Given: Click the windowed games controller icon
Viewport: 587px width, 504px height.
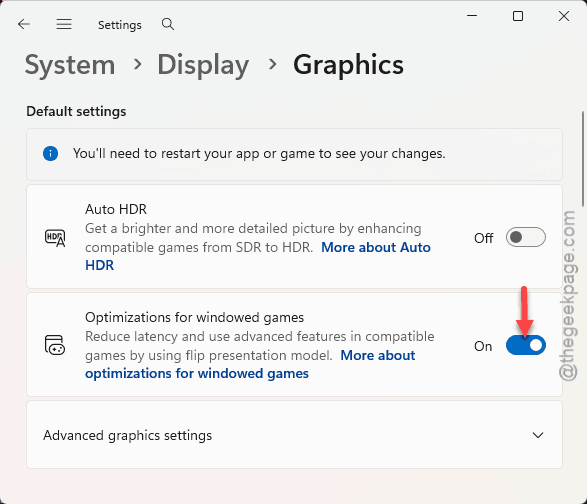Looking at the screenshot, I should 55,345.
